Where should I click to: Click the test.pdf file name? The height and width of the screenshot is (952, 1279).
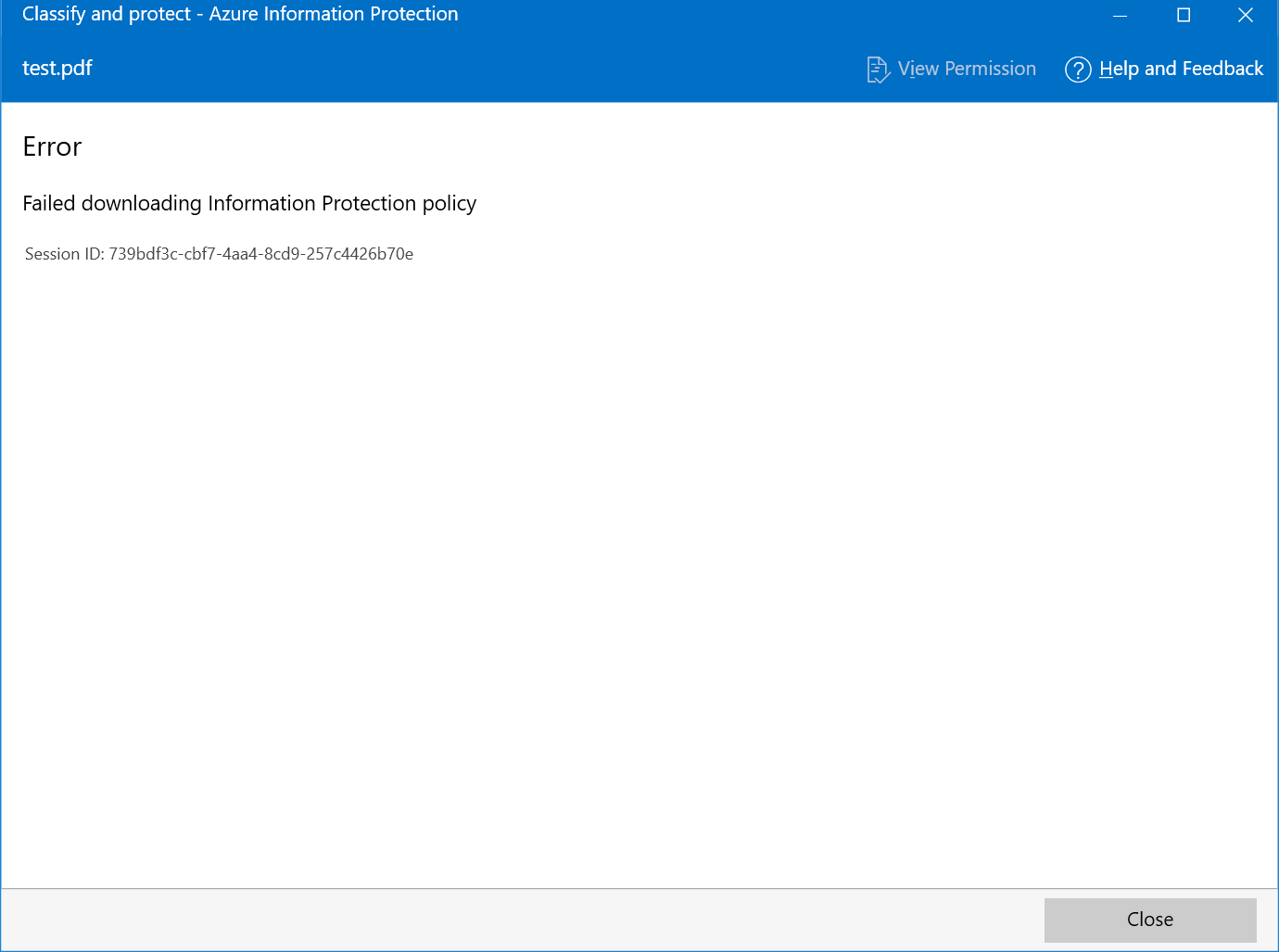tap(57, 69)
